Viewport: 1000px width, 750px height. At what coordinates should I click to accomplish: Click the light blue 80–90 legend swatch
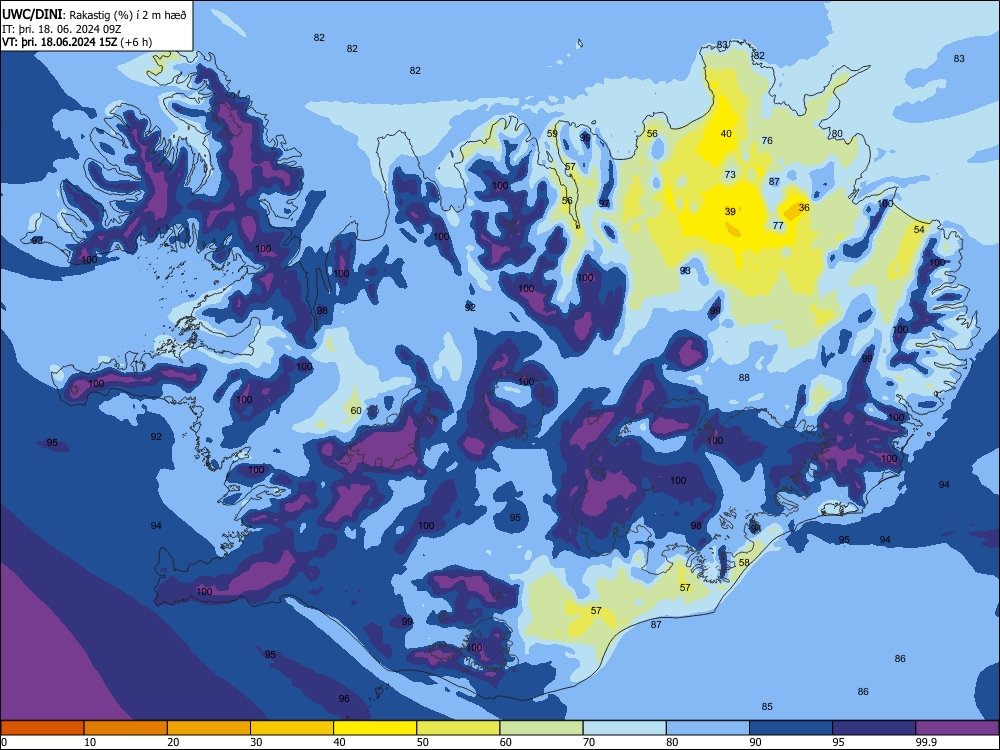pyautogui.click(x=707, y=728)
